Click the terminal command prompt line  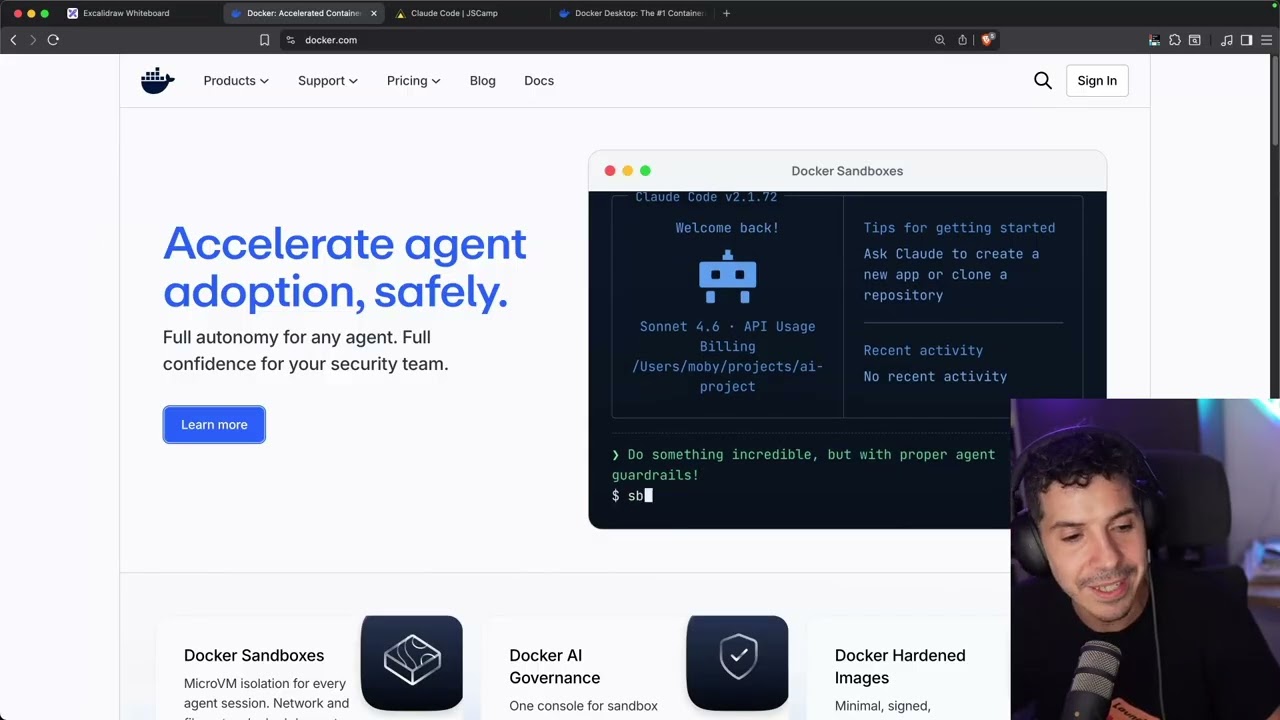coord(632,496)
